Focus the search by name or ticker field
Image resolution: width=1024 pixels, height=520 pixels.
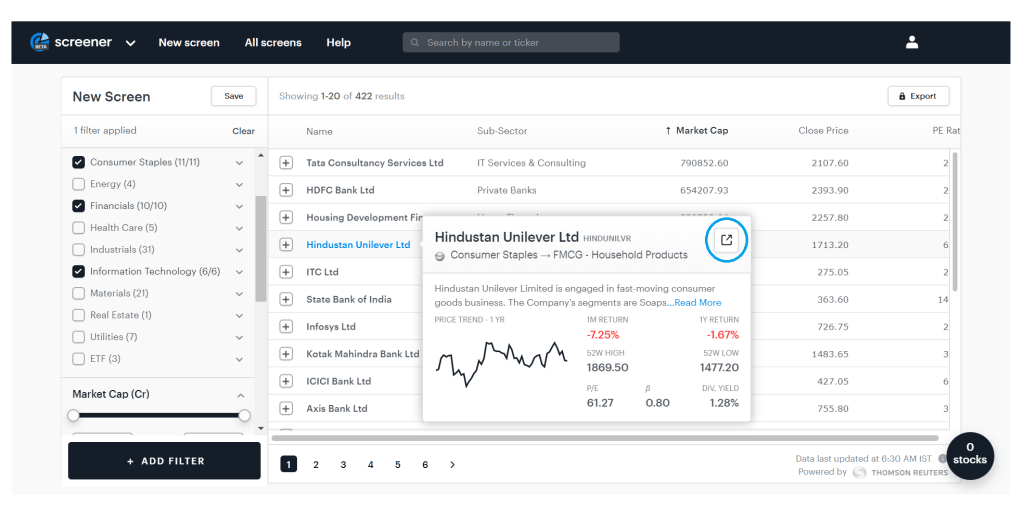[x=515, y=43]
